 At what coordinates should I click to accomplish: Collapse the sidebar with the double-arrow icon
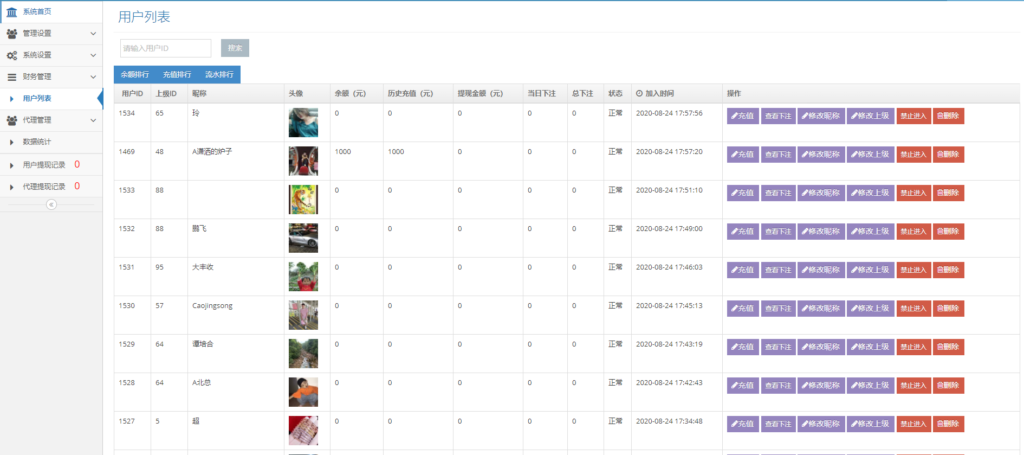click(51, 204)
